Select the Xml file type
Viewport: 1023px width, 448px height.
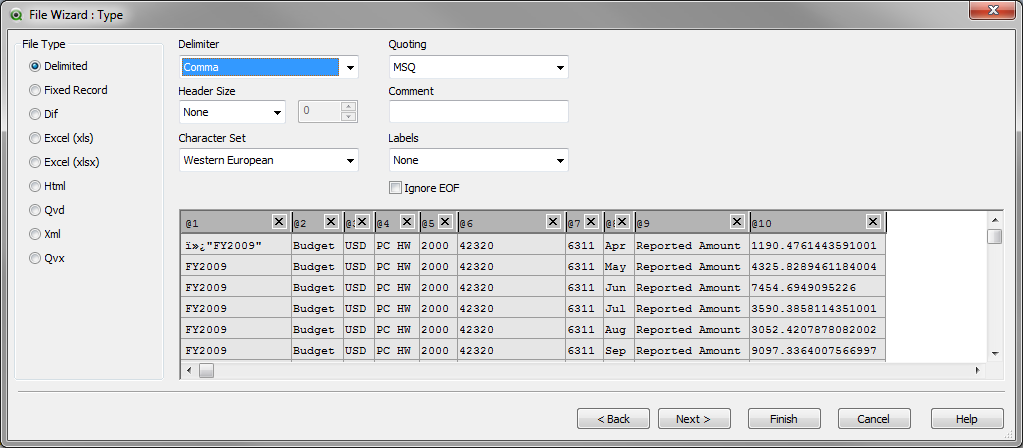coord(46,234)
